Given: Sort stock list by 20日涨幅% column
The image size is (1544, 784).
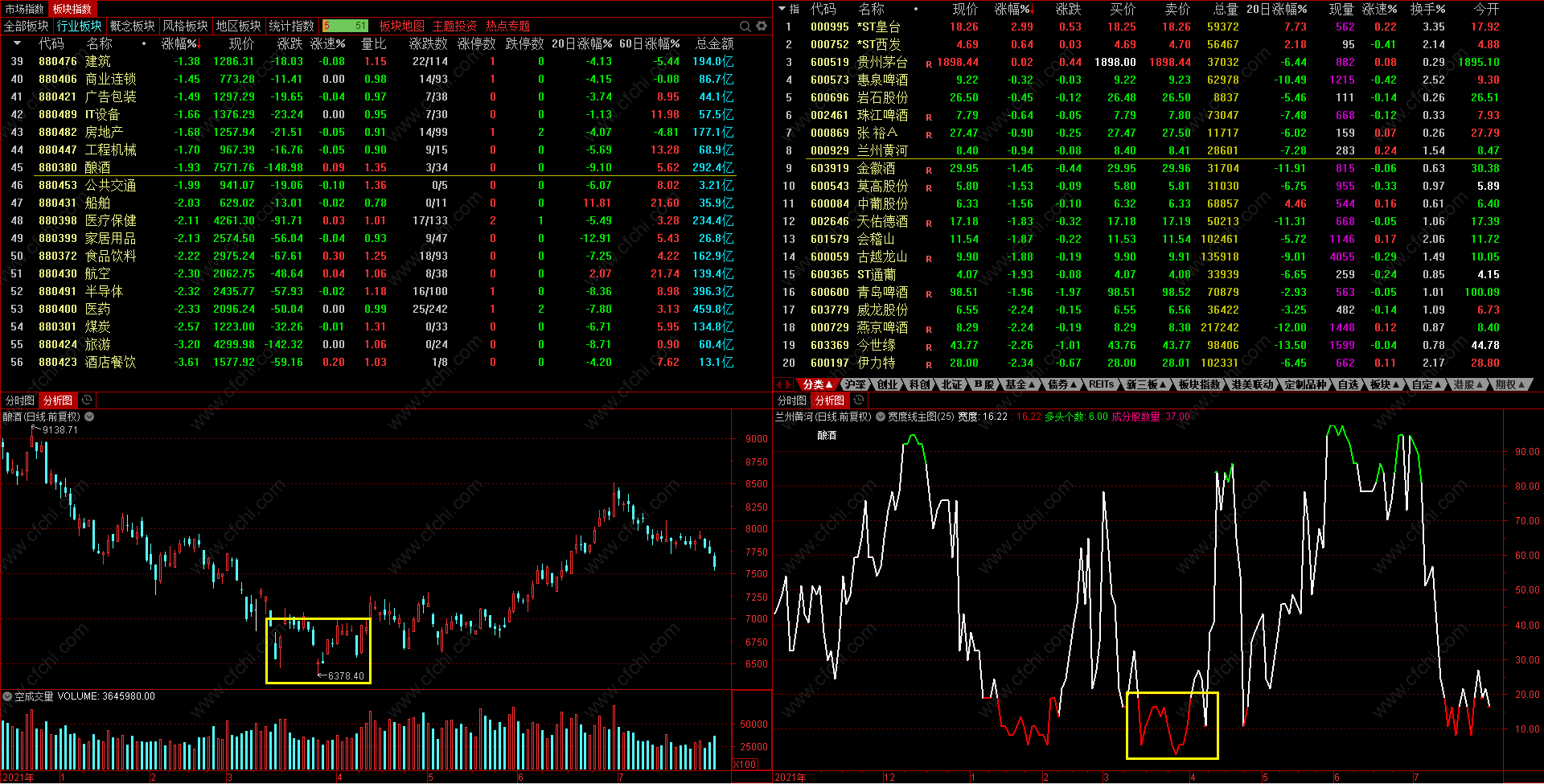Looking at the screenshot, I should pos(1276,9).
